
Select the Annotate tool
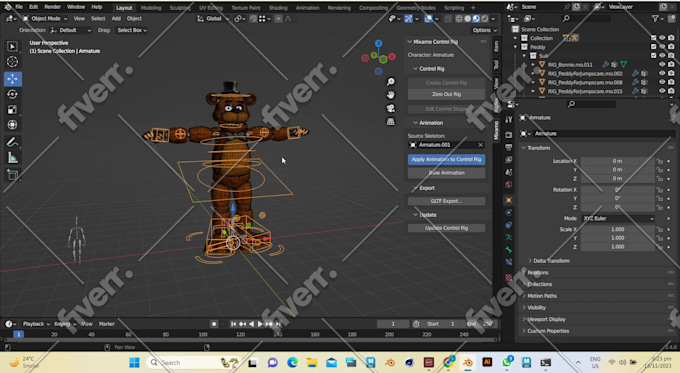pyautogui.click(x=12, y=142)
